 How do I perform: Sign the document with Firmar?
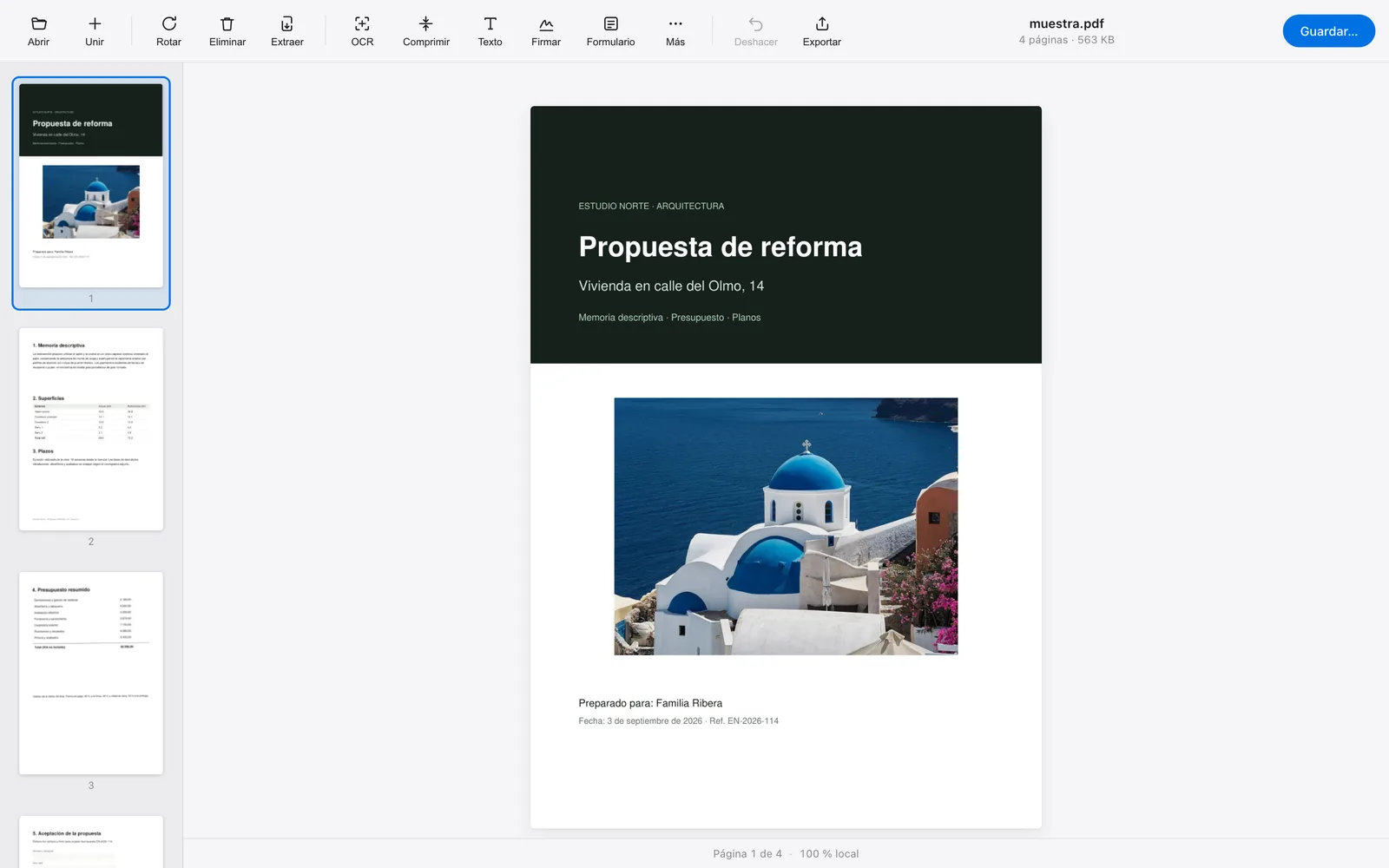(546, 31)
